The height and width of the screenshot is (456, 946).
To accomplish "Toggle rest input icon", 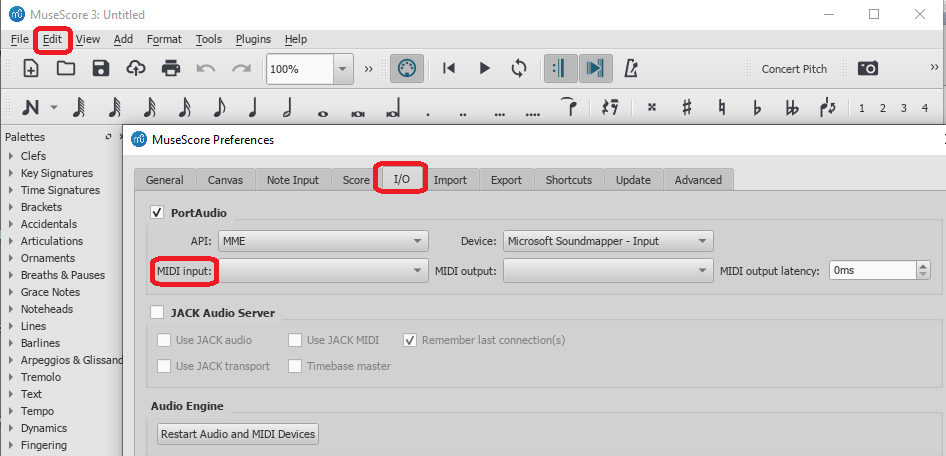I will tap(609, 107).
